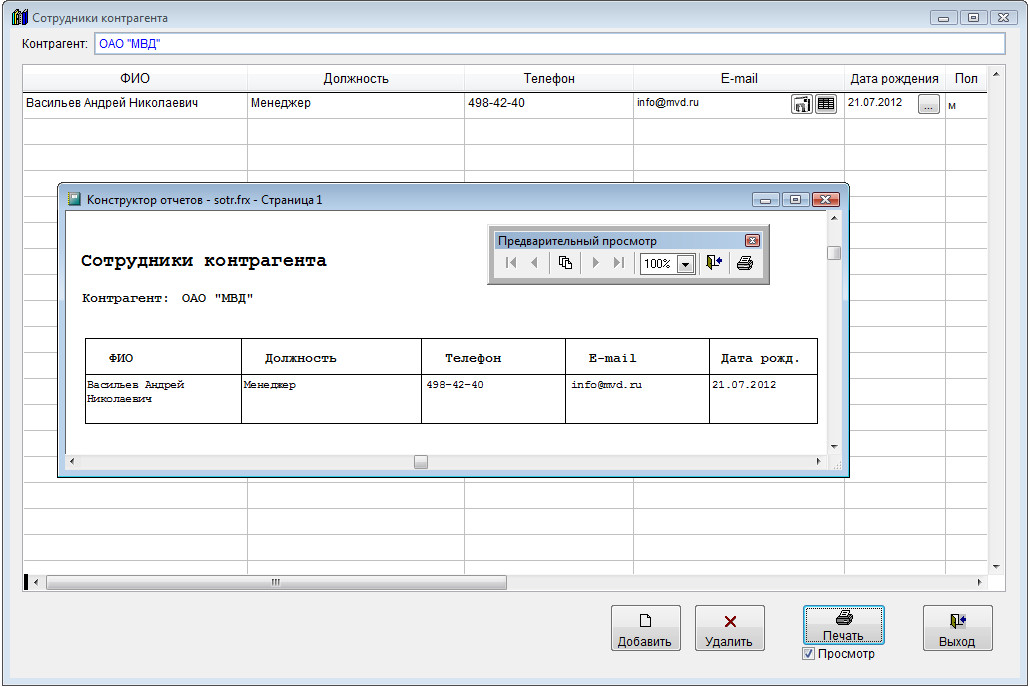This screenshot has width=1030, height=687.
Task: Click report preview scroll left arrow
Action: [x=72, y=462]
